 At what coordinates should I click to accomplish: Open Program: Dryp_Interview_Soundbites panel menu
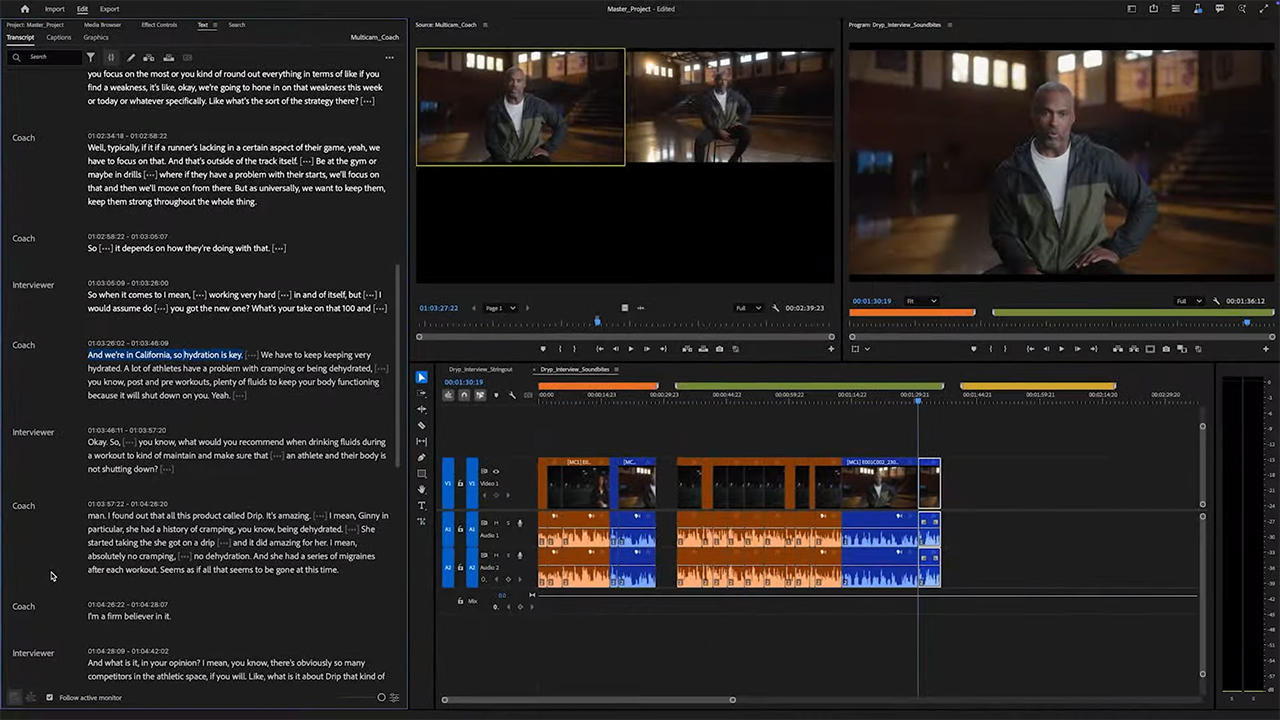click(949, 24)
